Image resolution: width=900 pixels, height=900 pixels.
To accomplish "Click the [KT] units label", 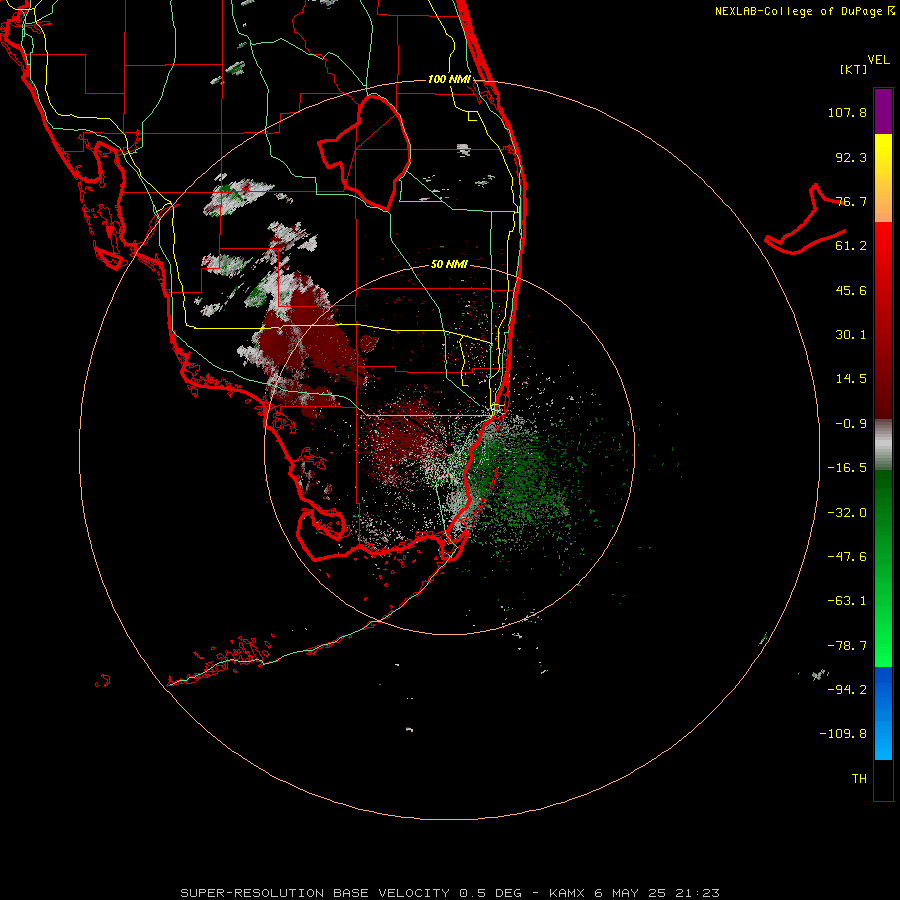I will pyautogui.click(x=854, y=69).
